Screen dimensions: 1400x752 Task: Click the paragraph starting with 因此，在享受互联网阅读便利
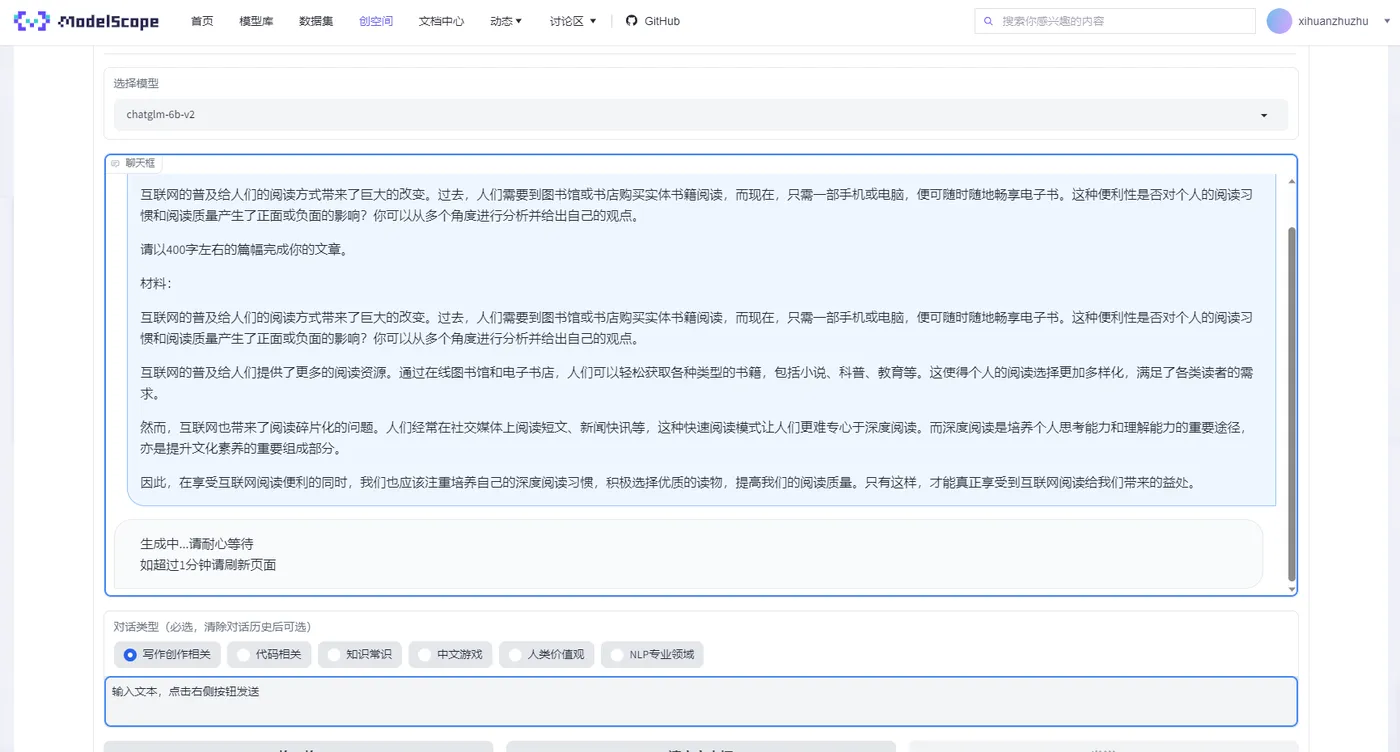point(668,482)
